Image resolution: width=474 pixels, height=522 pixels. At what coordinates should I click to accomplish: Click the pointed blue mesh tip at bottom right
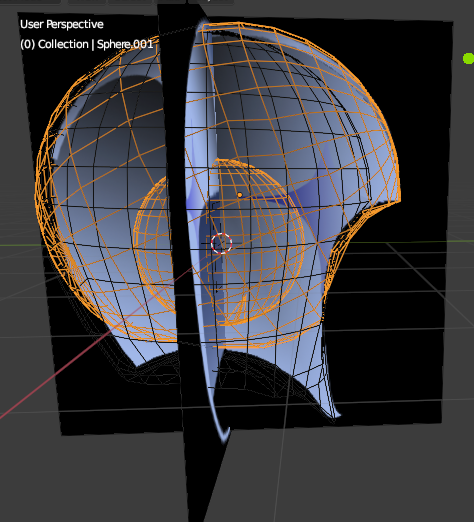[335, 413]
